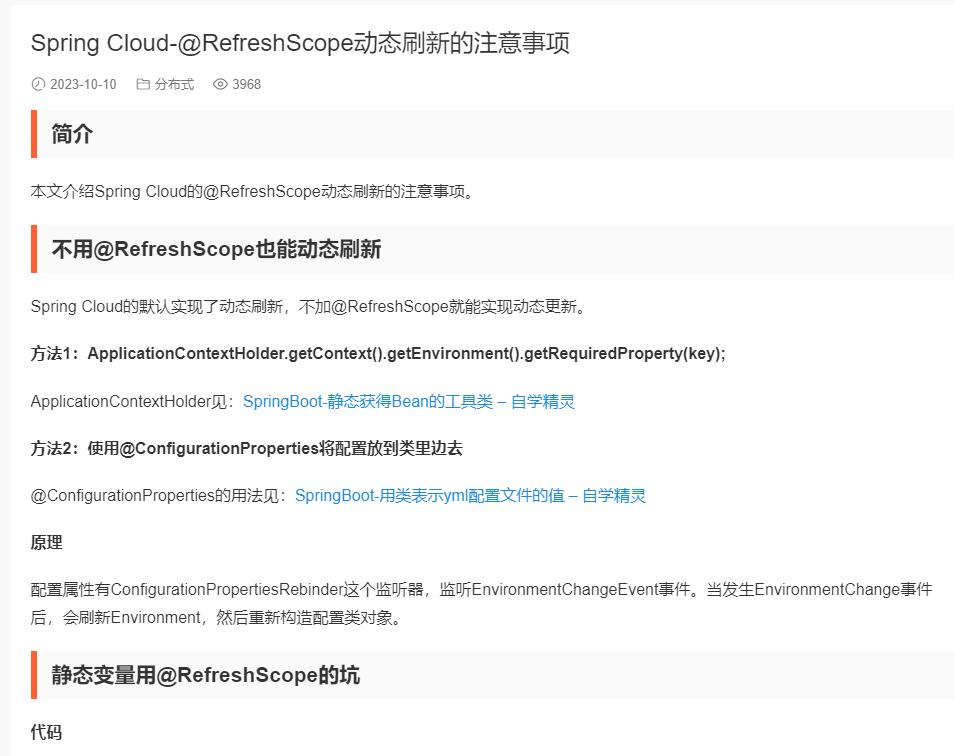954x756 pixels.
Task: Open the 分布式 category link
Action: (174, 84)
